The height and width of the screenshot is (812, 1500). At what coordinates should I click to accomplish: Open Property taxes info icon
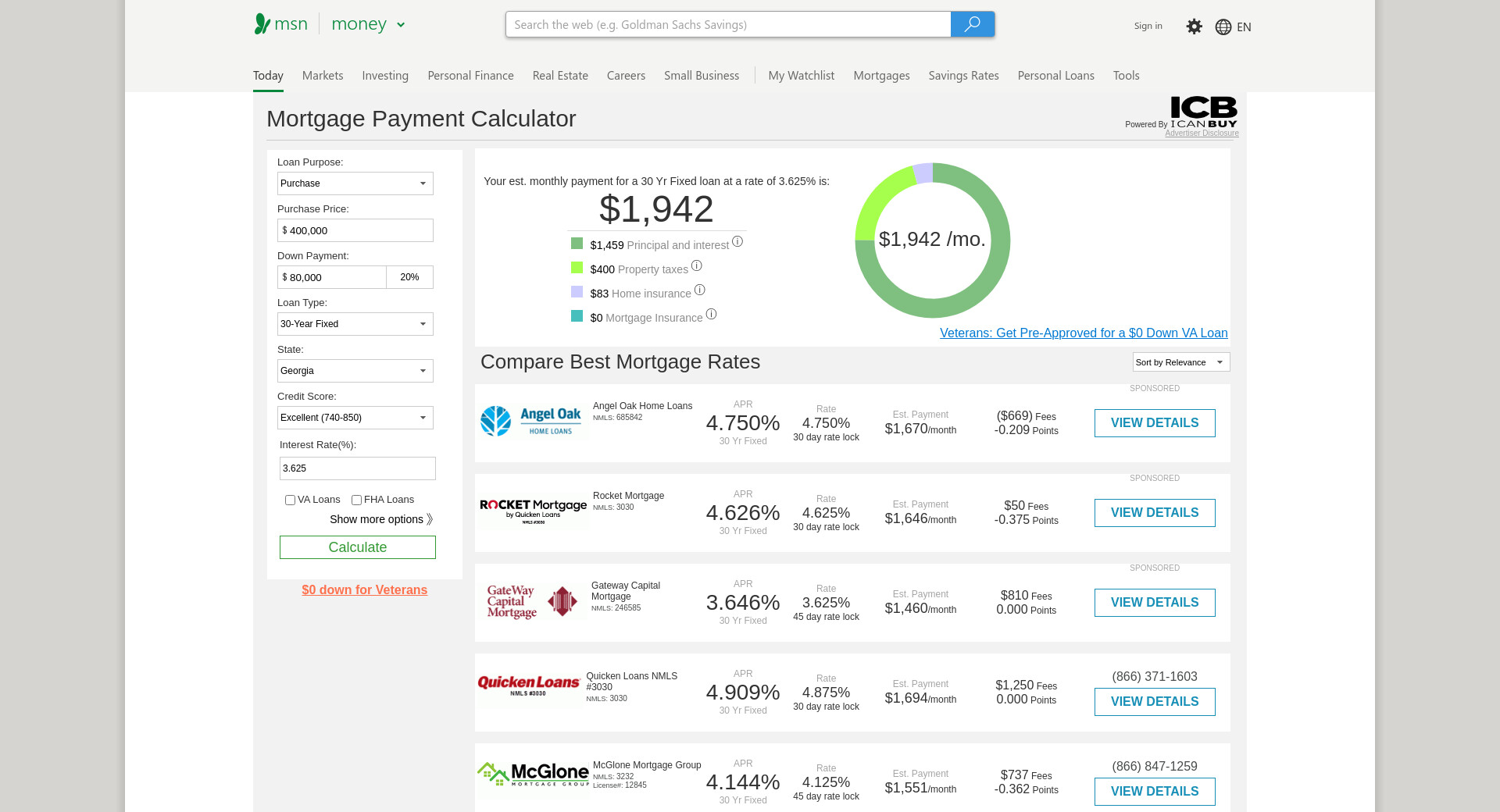tap(697, 266)
